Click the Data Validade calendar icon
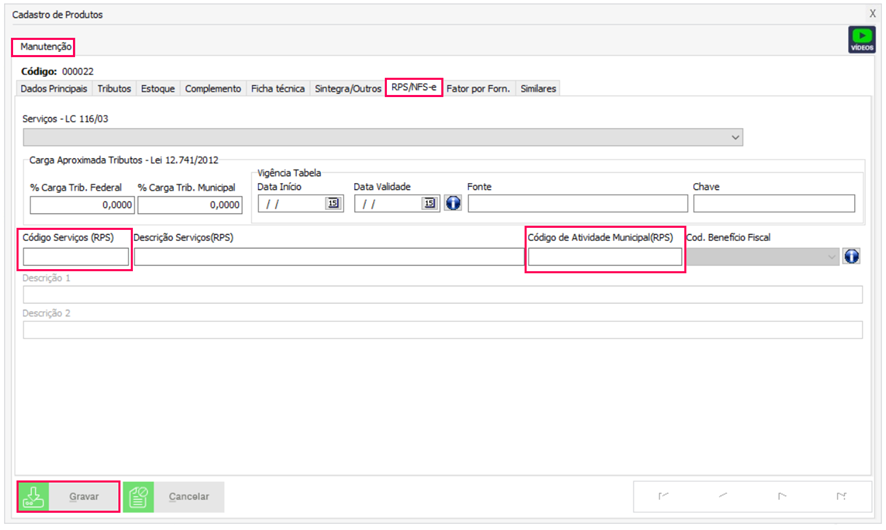This screenshot has width=886, height=530. tap(430, 203)
